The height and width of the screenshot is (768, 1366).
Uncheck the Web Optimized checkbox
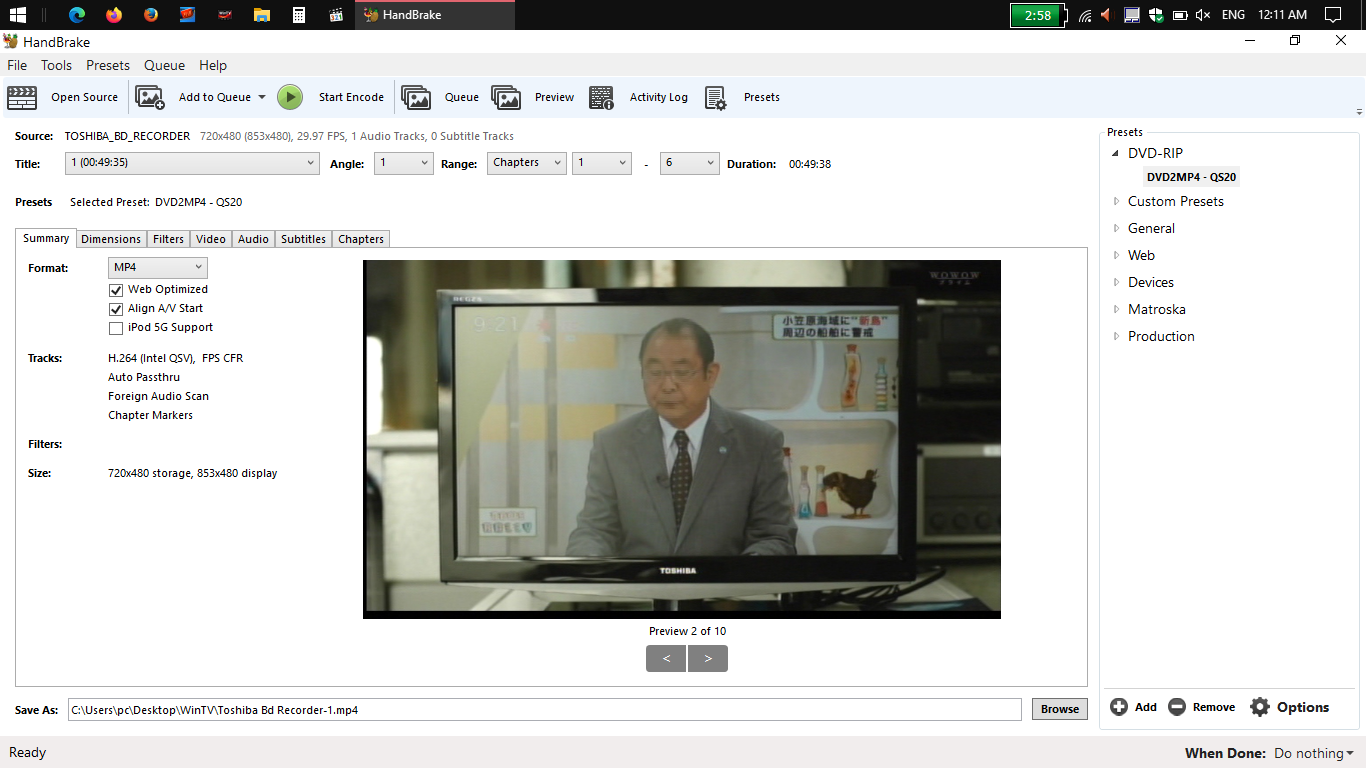coord(116,290)
